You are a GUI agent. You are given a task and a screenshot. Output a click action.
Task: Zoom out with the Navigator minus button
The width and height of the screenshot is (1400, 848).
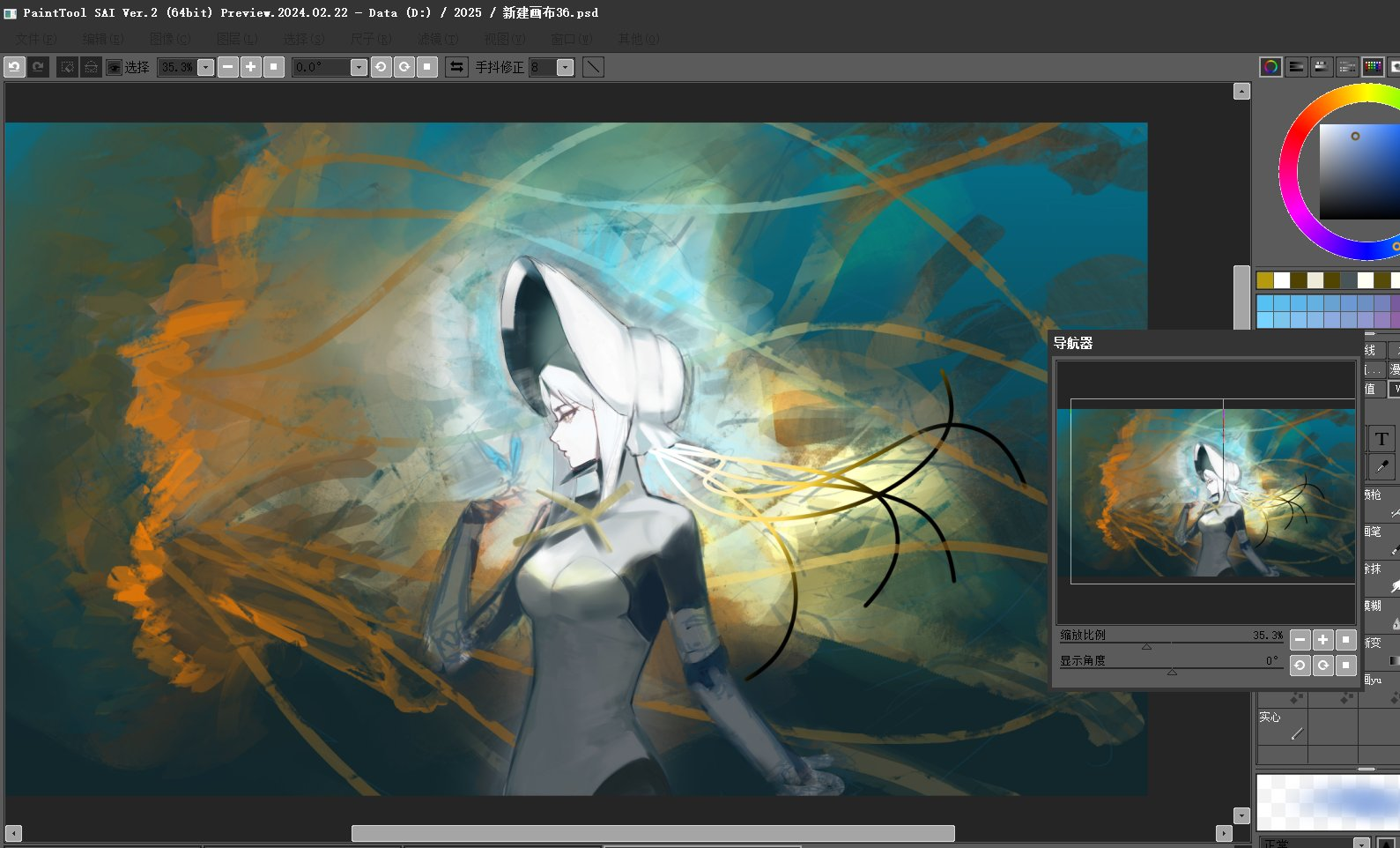1300,640
